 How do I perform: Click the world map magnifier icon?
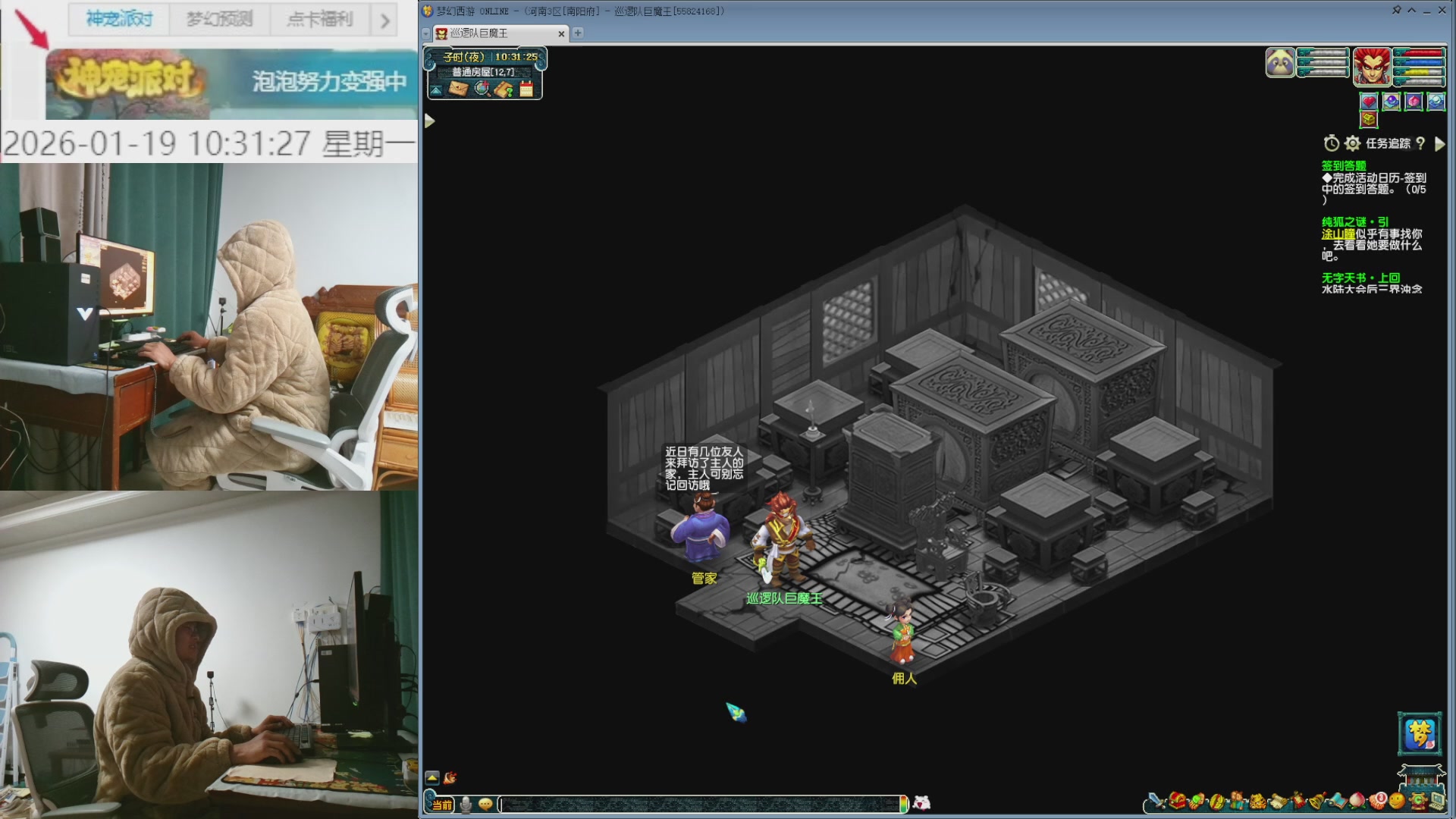click(482, 89)
